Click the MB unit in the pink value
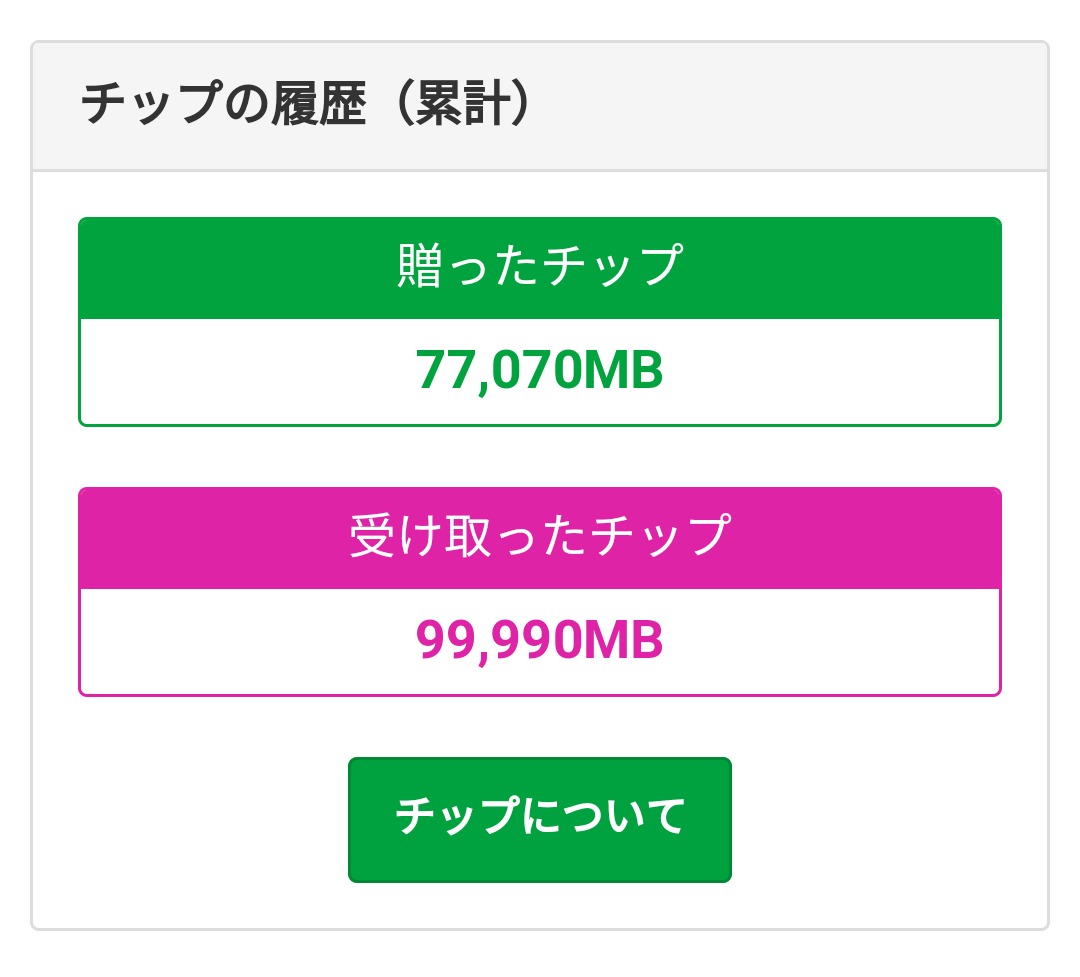 tap(622, 641)
